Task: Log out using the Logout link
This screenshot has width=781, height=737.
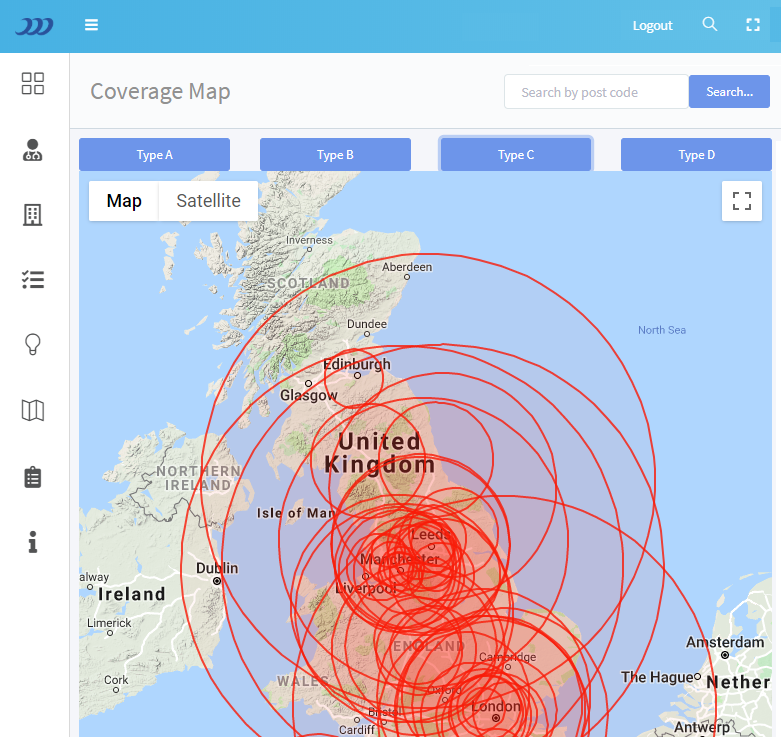Action: 652,25
